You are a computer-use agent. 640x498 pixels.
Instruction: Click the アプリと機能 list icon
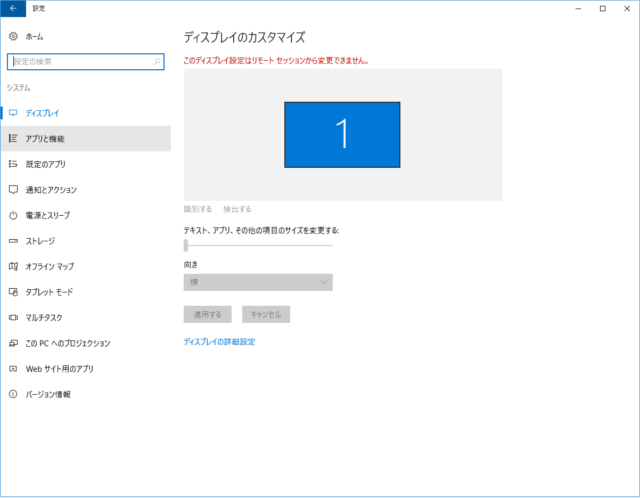point(13,138)
